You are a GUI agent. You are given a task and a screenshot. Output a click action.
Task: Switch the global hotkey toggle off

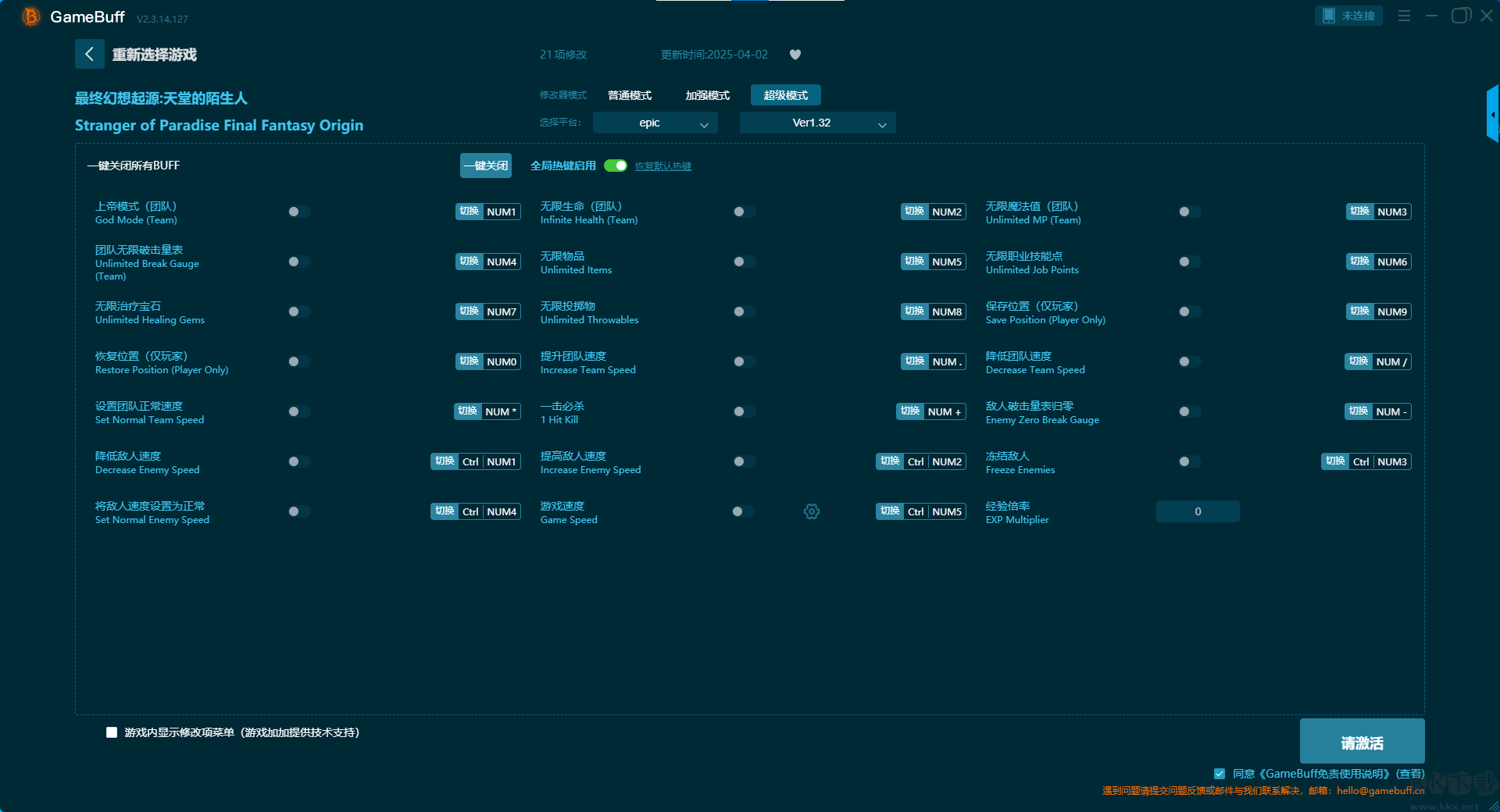(x=616, y=166)
